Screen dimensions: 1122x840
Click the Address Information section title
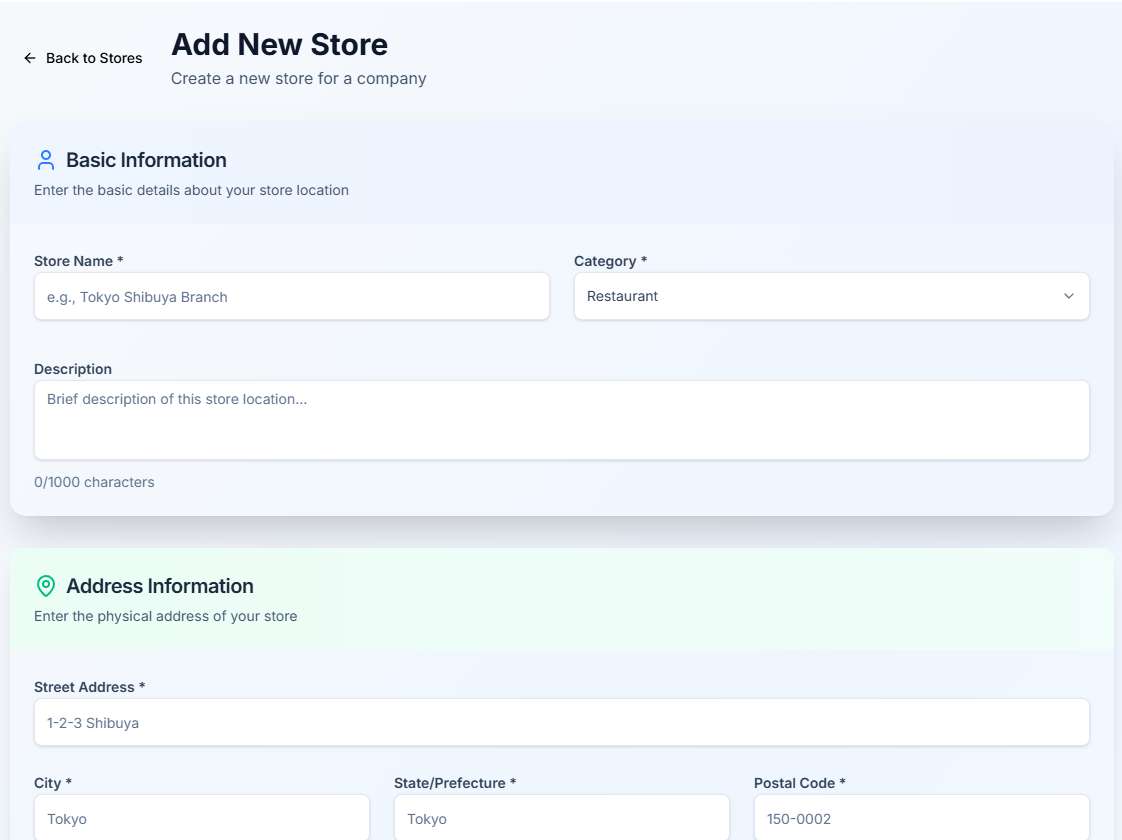tap(160, 586)
